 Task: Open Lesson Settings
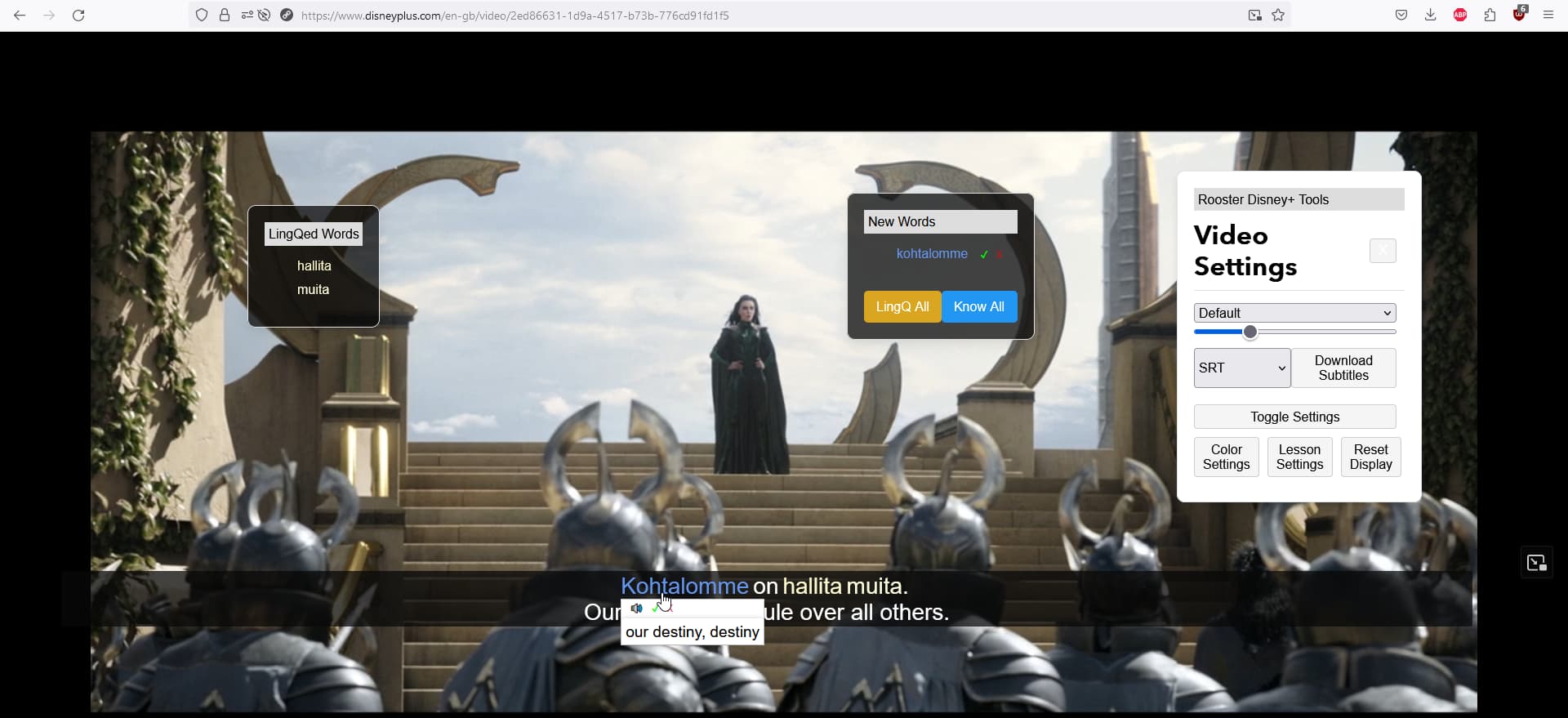coord(1299,457)
